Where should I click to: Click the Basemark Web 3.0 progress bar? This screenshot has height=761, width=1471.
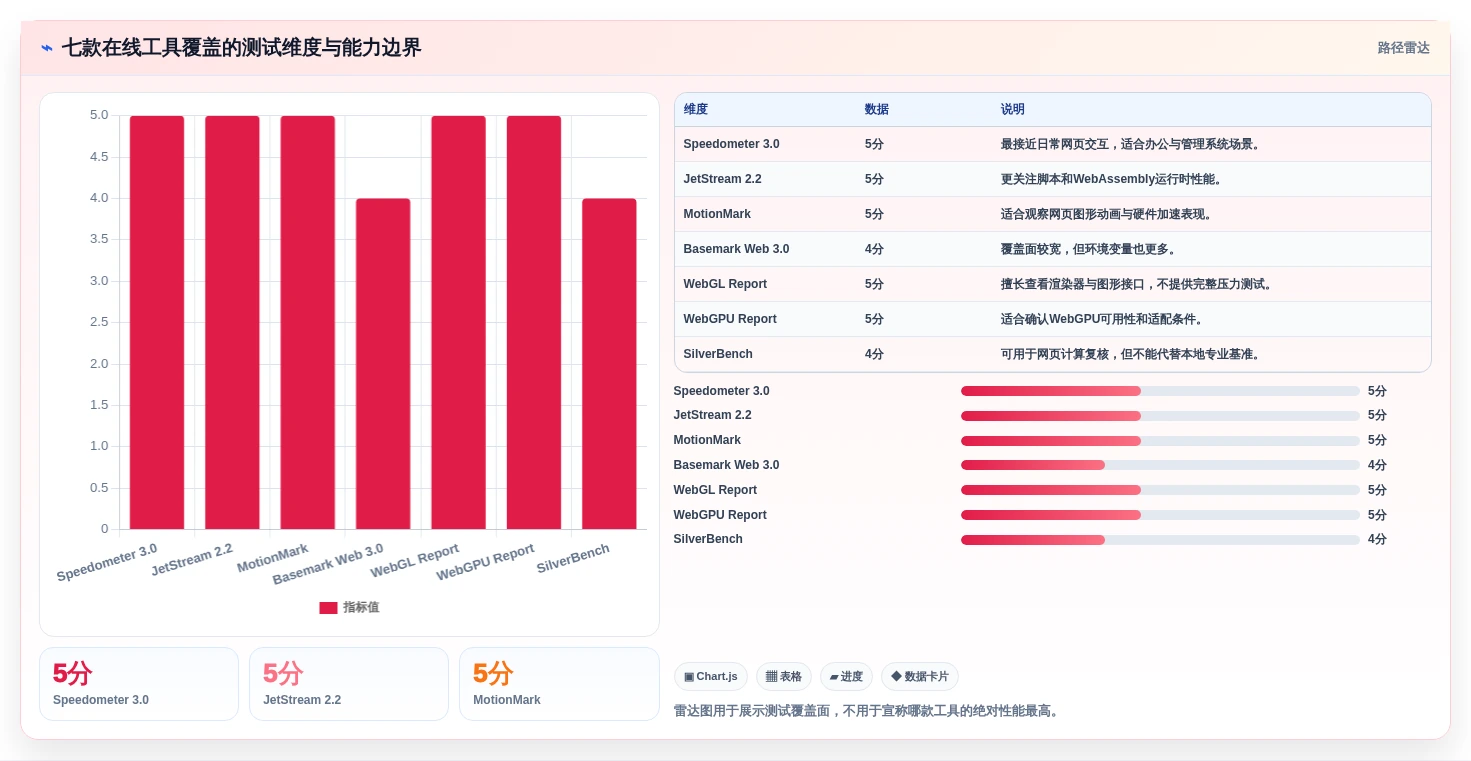(x=1160, y=465)
